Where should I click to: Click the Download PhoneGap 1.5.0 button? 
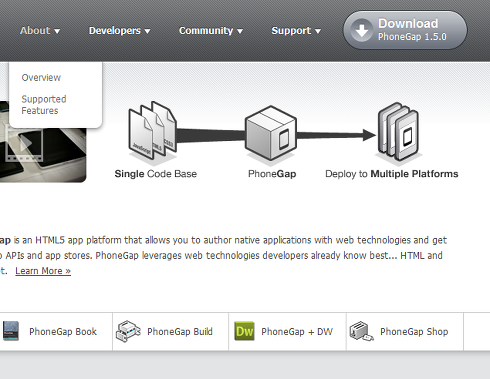pyautogui.click(x=405, y=30)
